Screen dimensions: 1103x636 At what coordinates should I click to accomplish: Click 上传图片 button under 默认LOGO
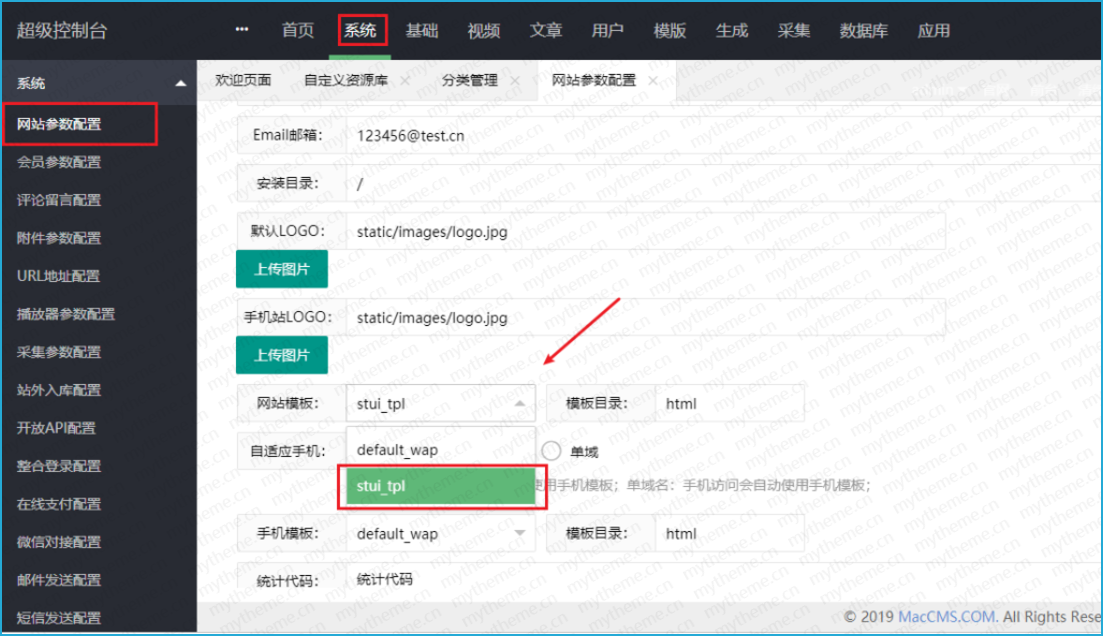click(282, 269)
